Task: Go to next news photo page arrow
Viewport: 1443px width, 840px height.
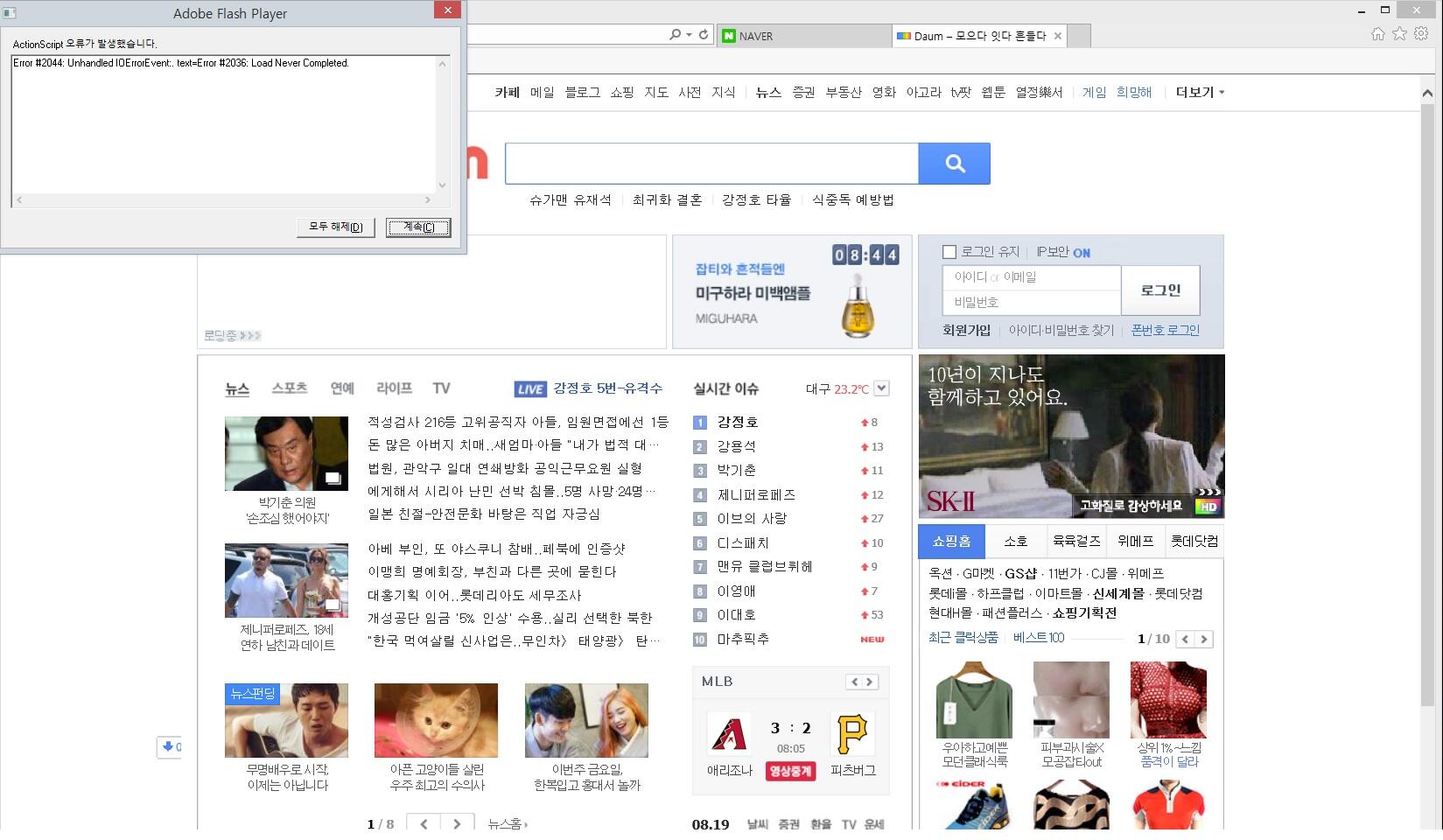Action: click(457, 823)
